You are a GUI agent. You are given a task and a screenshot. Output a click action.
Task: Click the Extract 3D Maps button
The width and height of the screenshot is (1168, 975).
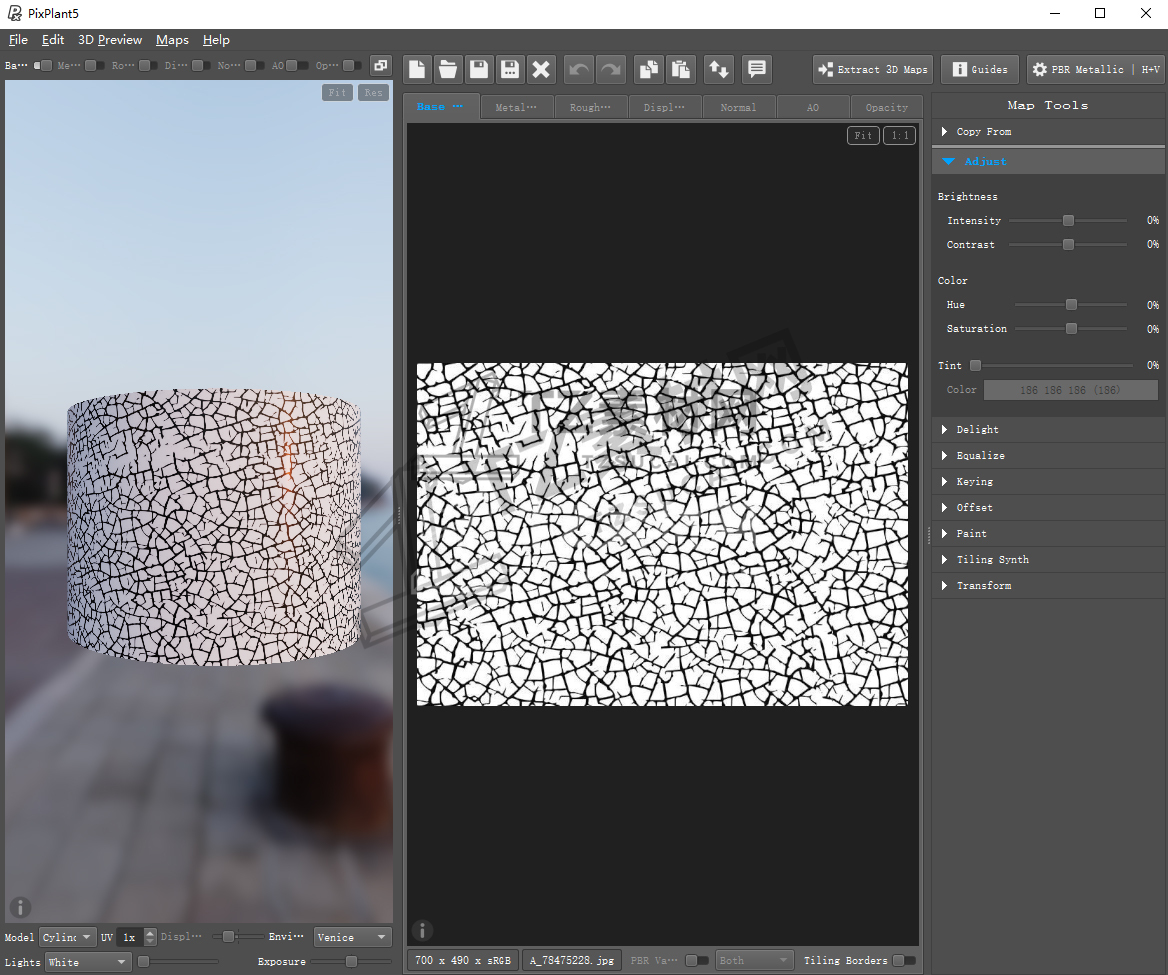point(872,69)
